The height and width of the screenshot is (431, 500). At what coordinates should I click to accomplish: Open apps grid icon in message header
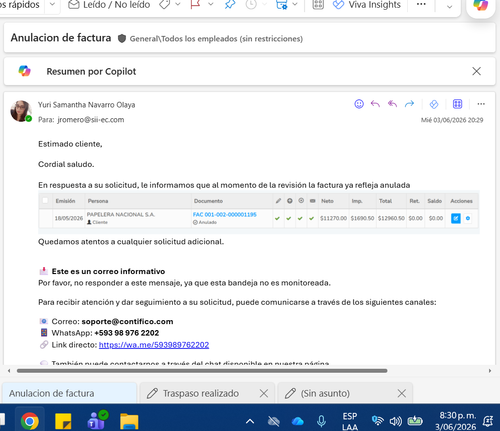(457, 104)
